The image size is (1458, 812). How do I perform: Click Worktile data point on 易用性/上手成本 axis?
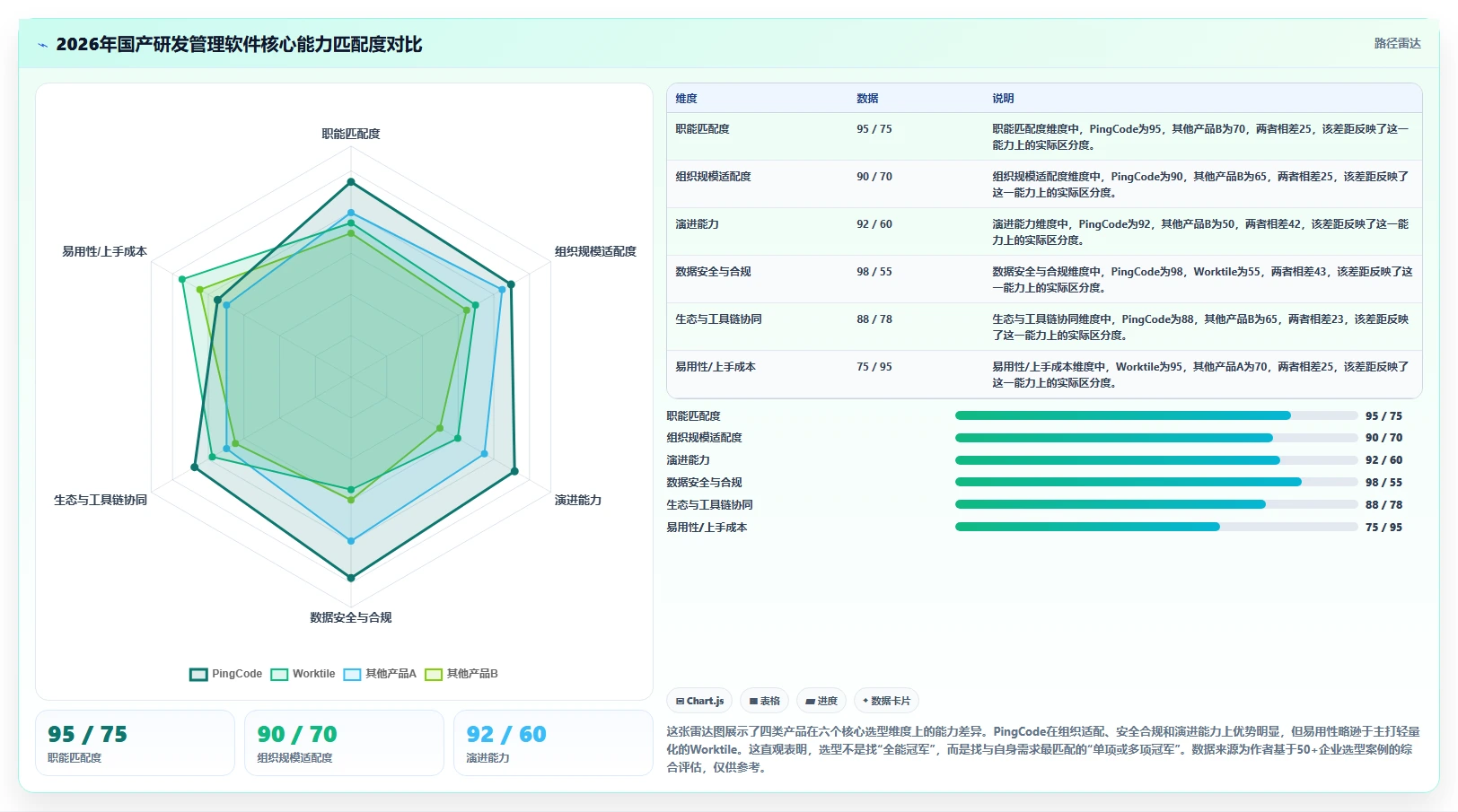tap(182, 279)
